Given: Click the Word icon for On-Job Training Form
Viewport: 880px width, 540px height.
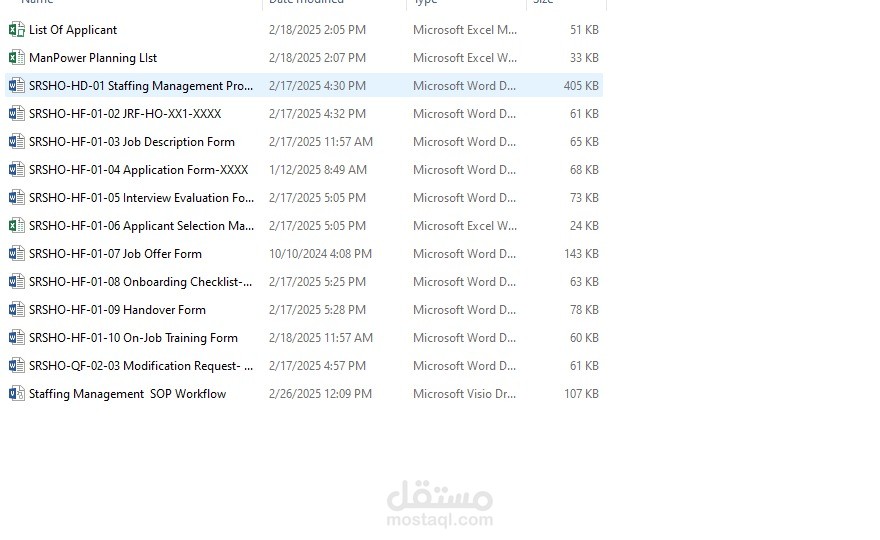Looking at the screenshot, I should [16, 338].
